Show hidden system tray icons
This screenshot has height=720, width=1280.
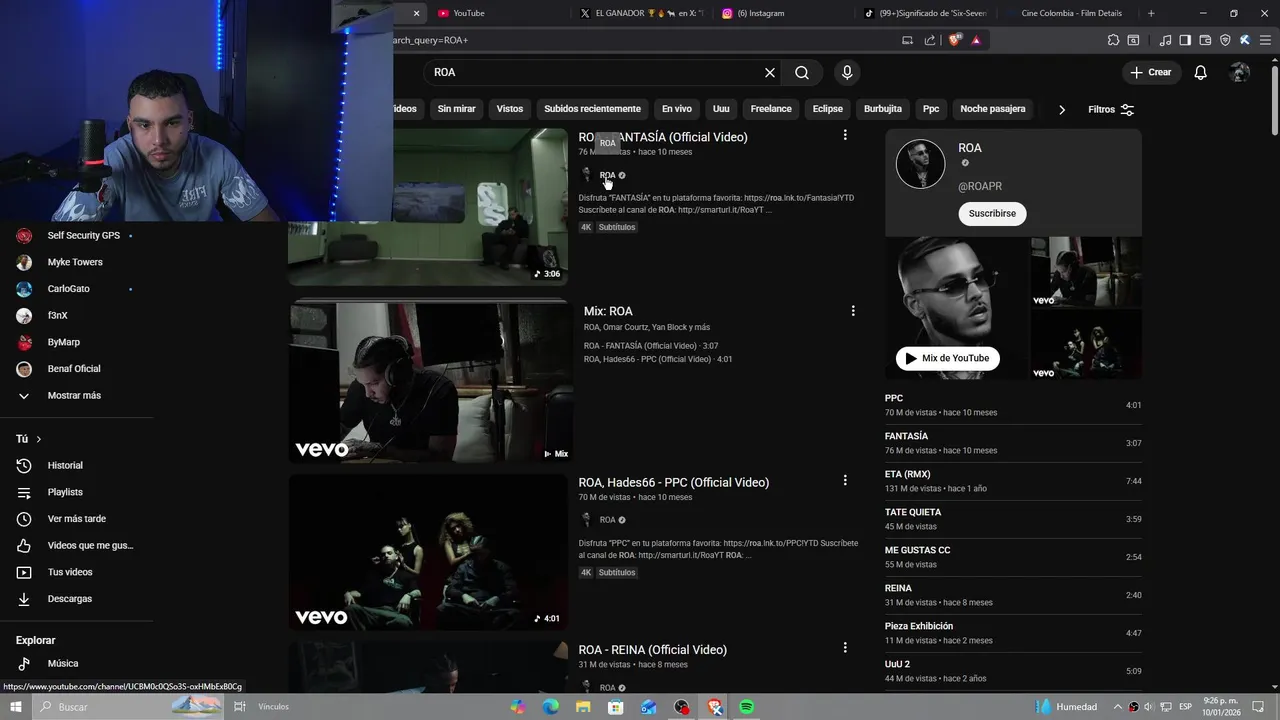pos(1118,707)
